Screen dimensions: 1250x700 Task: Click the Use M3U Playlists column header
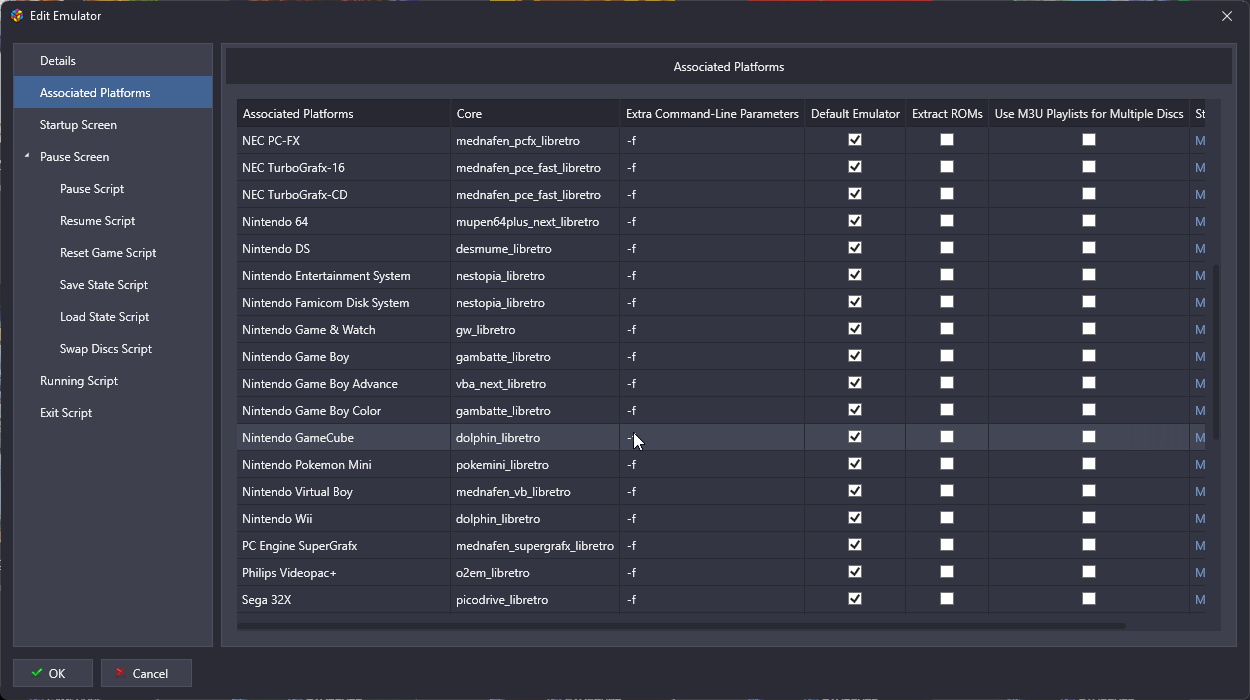pyautogui.click(x=1089, y=114)
